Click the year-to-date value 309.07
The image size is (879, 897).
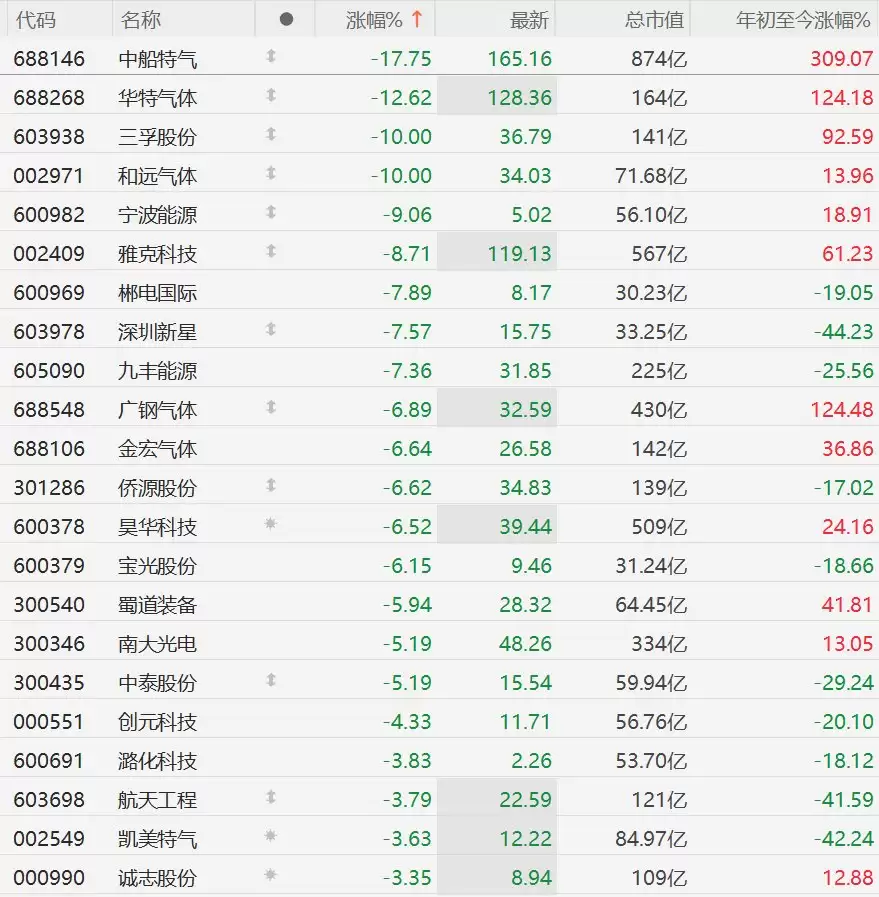[842, 59]
